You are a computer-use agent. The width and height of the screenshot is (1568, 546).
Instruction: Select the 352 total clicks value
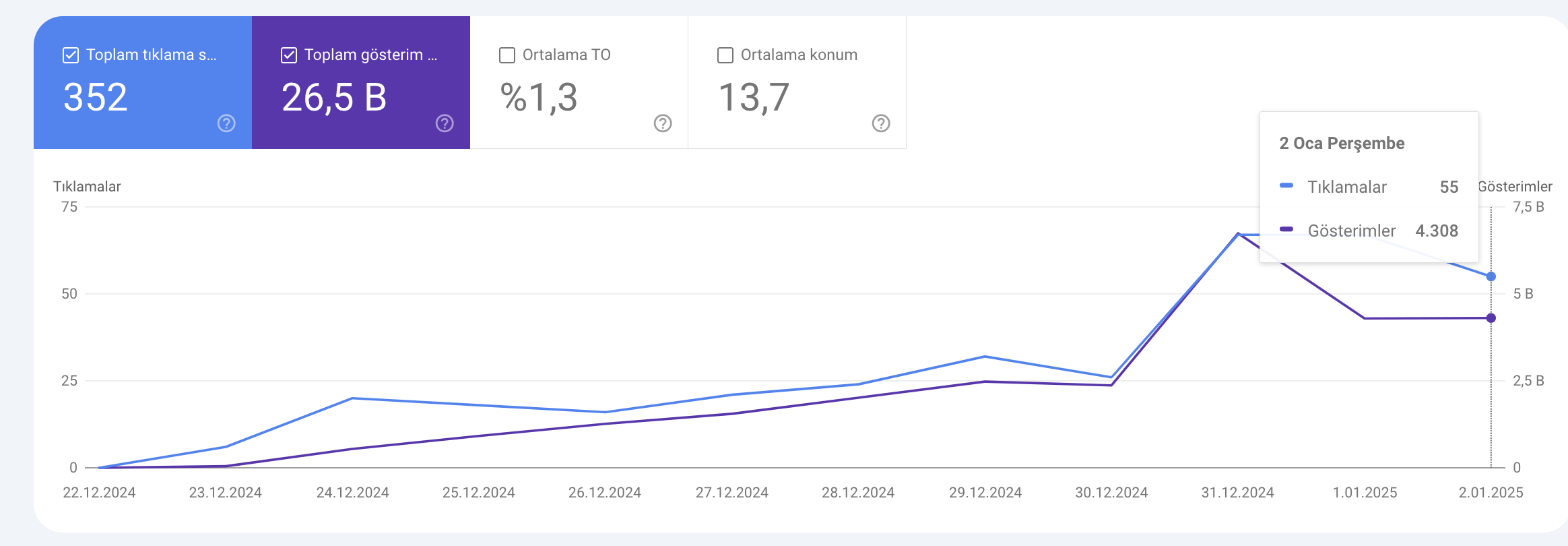96,98
